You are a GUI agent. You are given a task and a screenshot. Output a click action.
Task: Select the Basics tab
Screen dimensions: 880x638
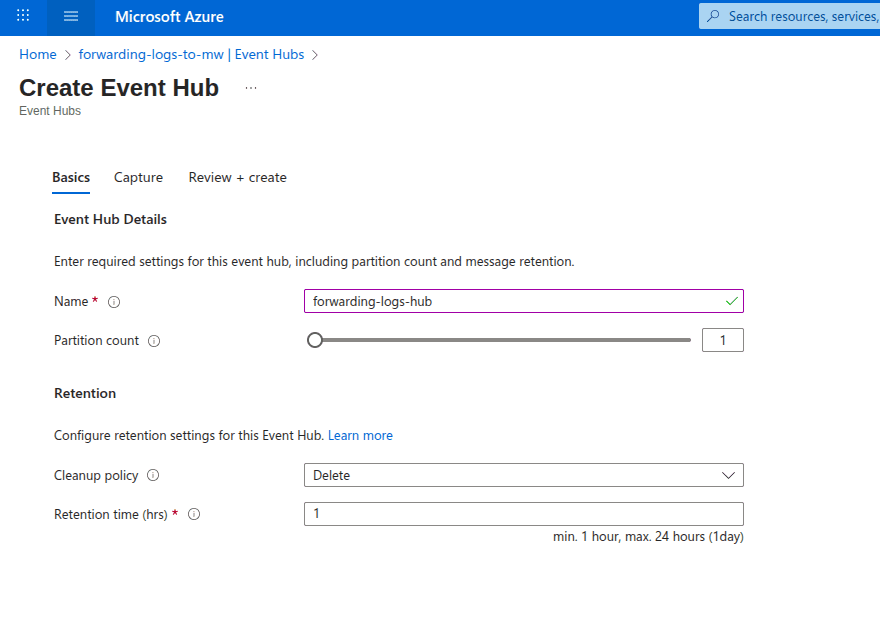pyautogui.click(x=71, y=177)
